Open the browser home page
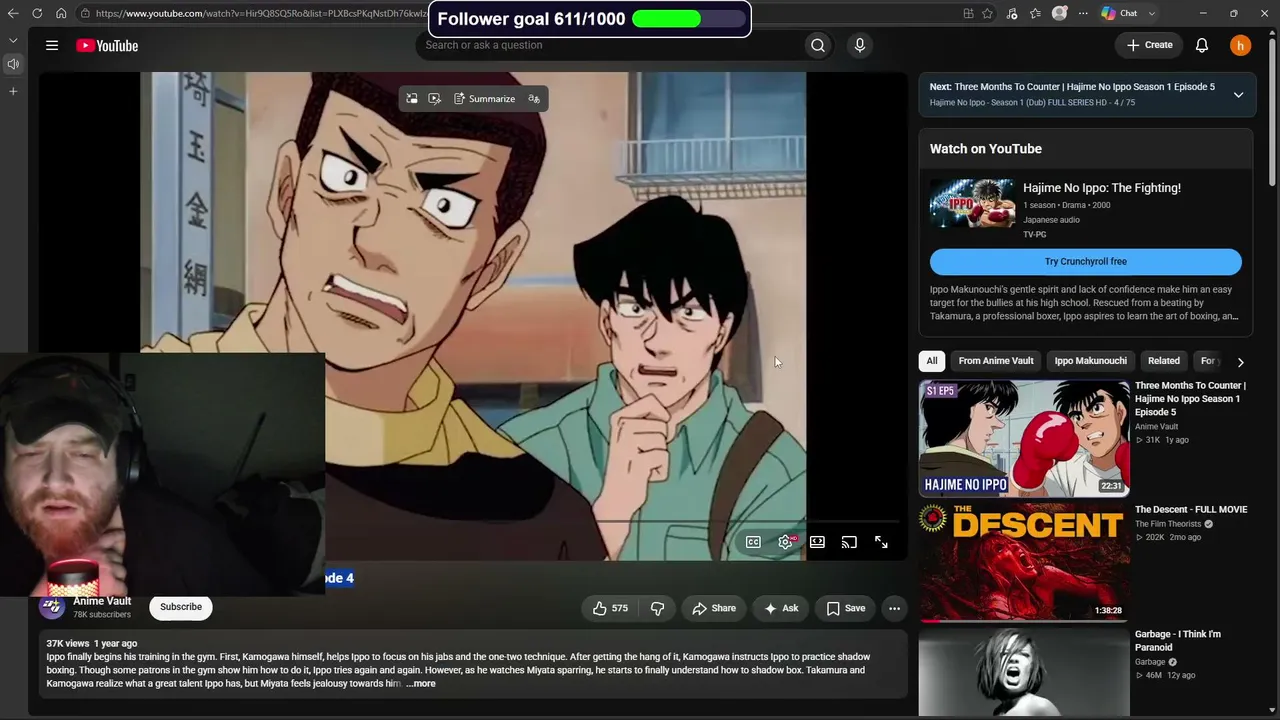Viewport: 1280px width, 720px height. point(61,13)
